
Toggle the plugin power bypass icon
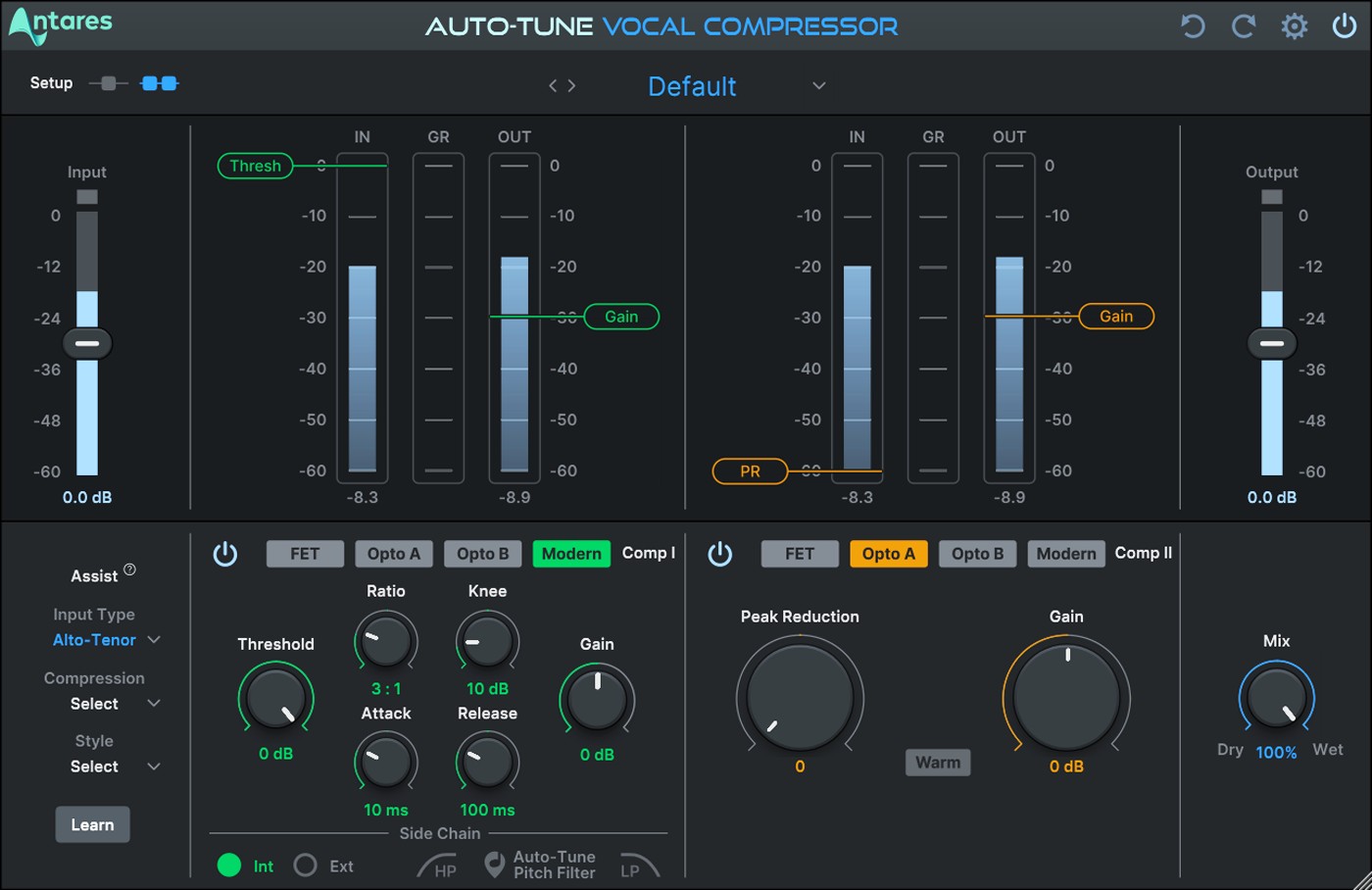(x=1345, y=26)
